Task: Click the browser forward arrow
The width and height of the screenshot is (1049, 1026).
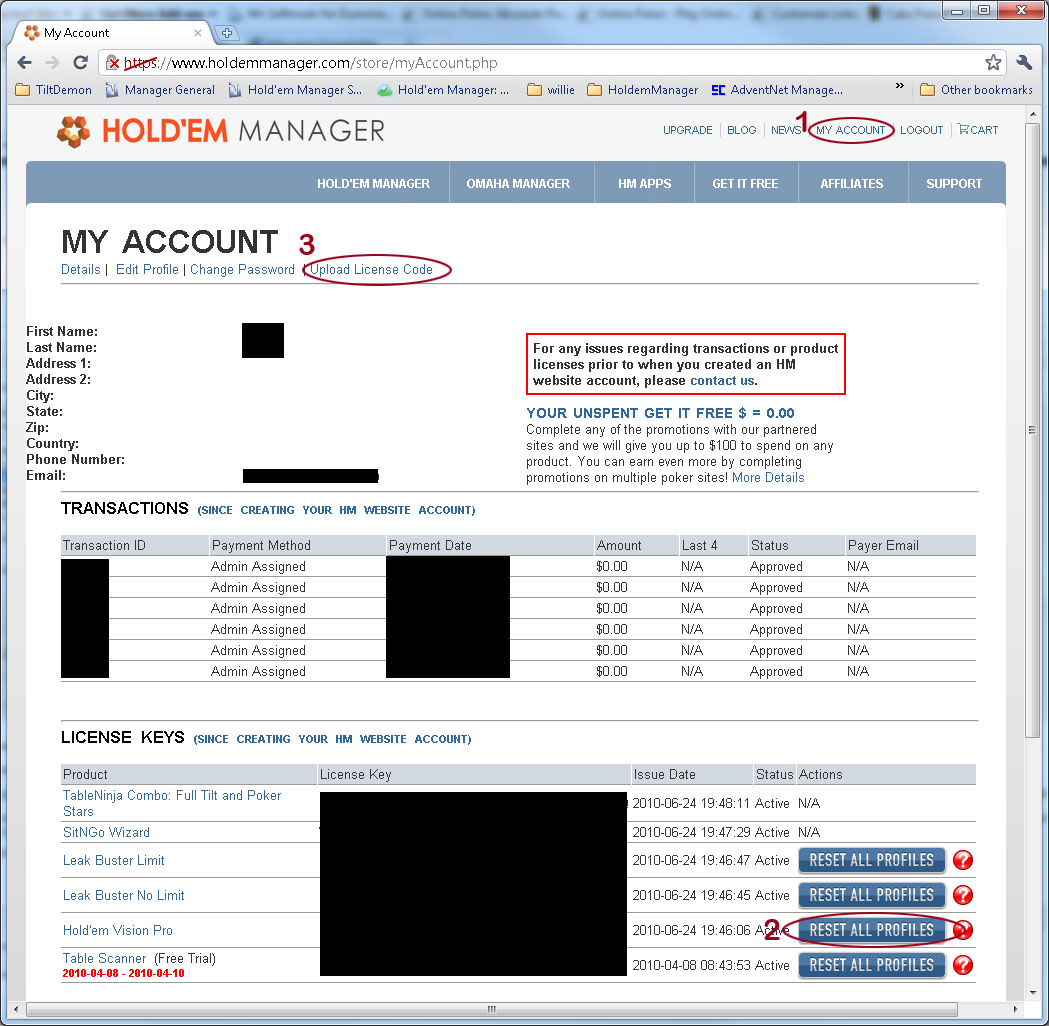Action: coord(52,63)
